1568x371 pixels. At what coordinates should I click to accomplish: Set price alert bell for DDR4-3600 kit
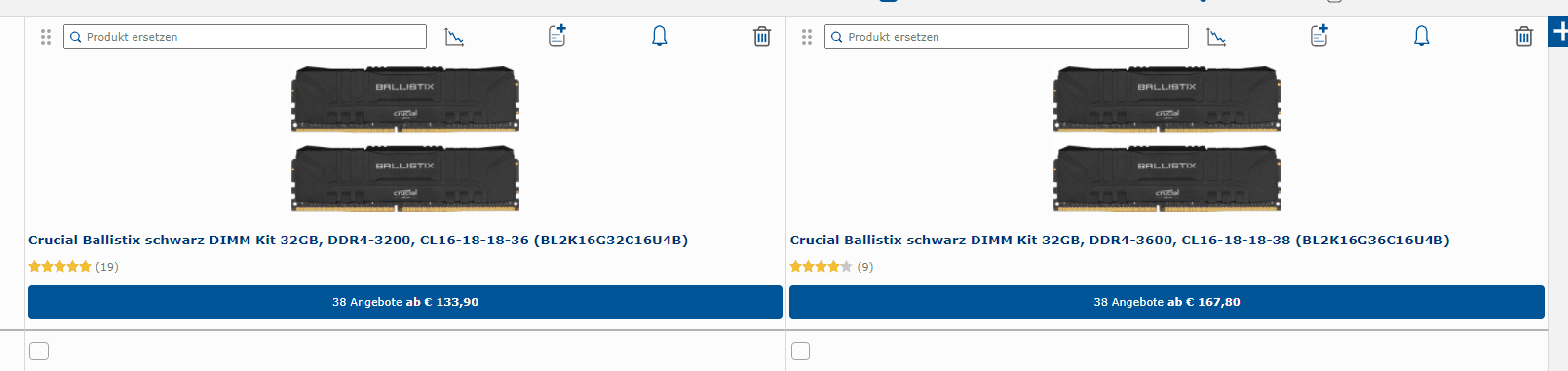coord(1422,36)
